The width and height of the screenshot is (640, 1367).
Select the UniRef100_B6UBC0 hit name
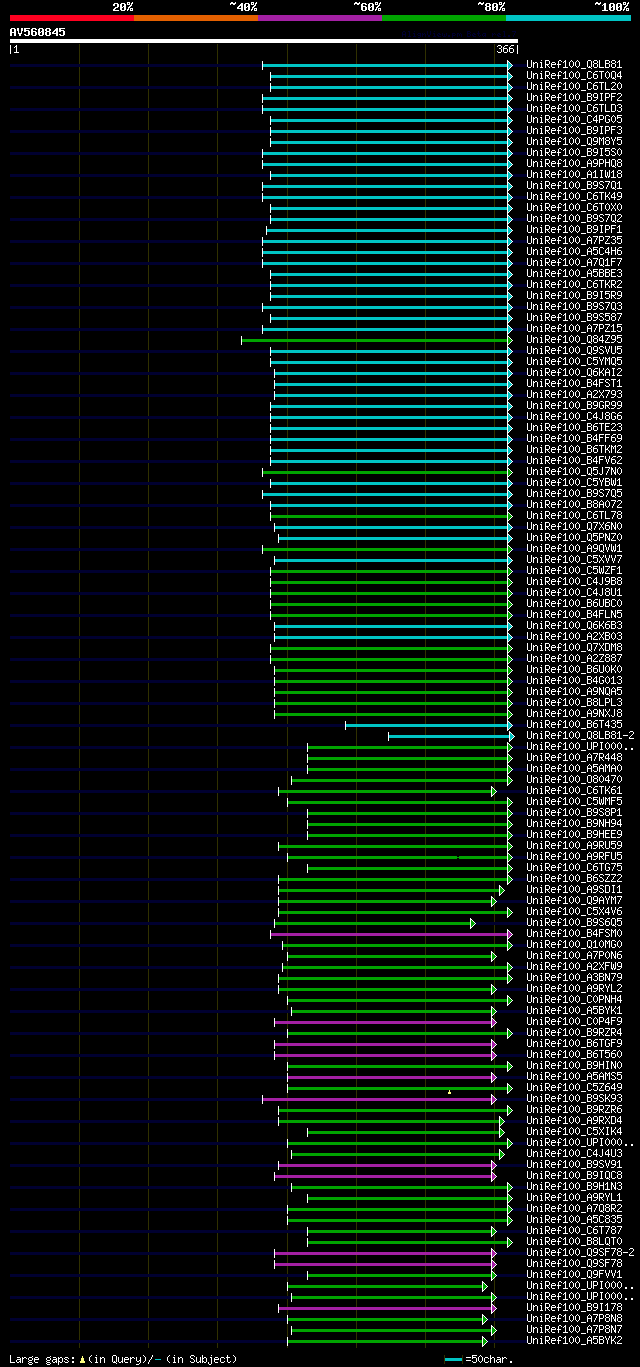tap(574, 604)
